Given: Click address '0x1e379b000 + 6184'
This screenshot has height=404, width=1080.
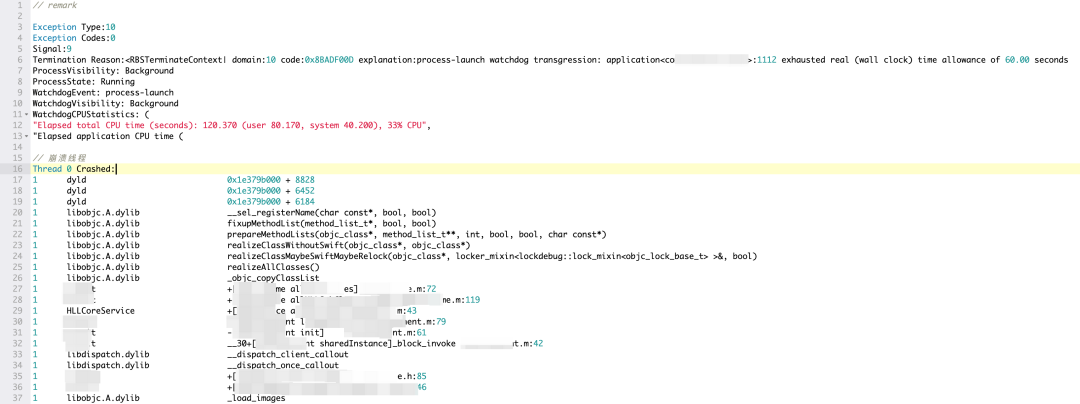Looking at the screenshot, I should (x=271, y=202).
